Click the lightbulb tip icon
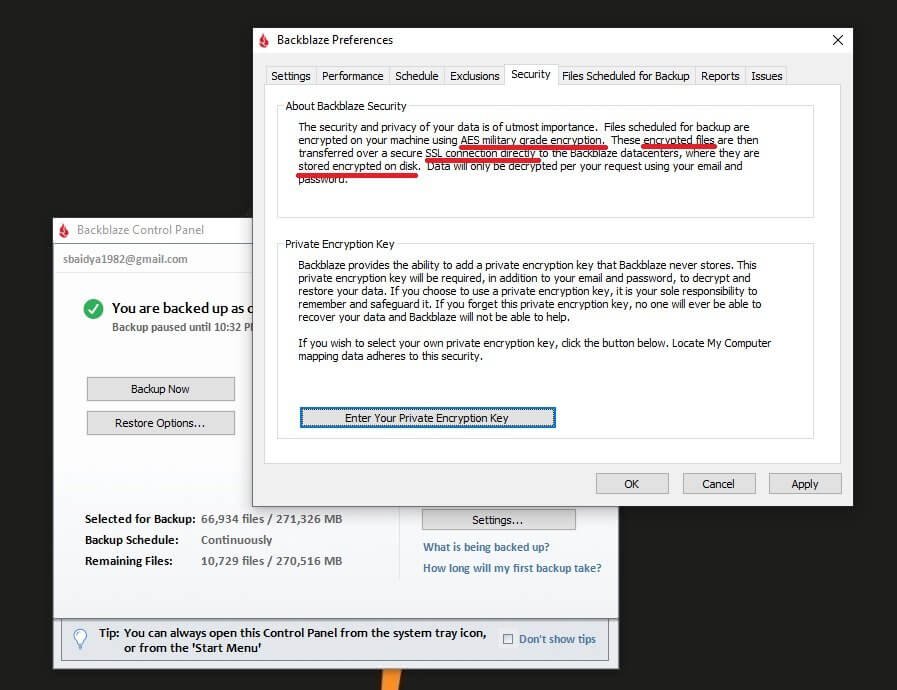This screenshot has height=690, width=897. 81,639
